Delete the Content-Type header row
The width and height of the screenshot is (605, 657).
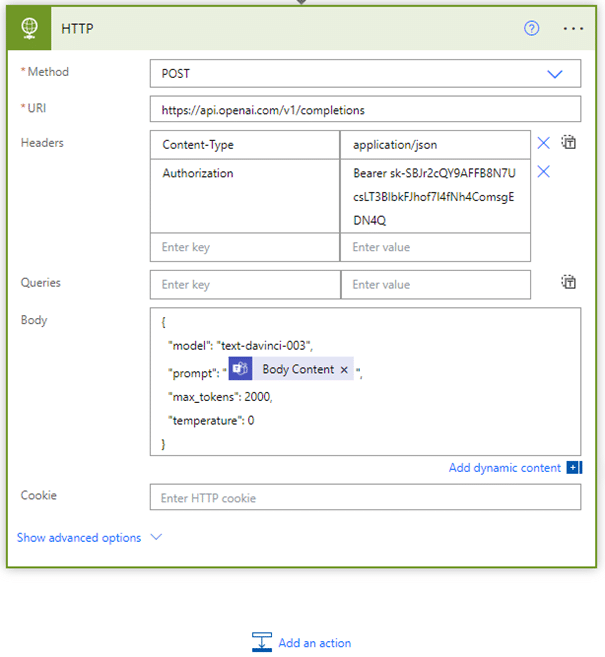coord(543,143)
